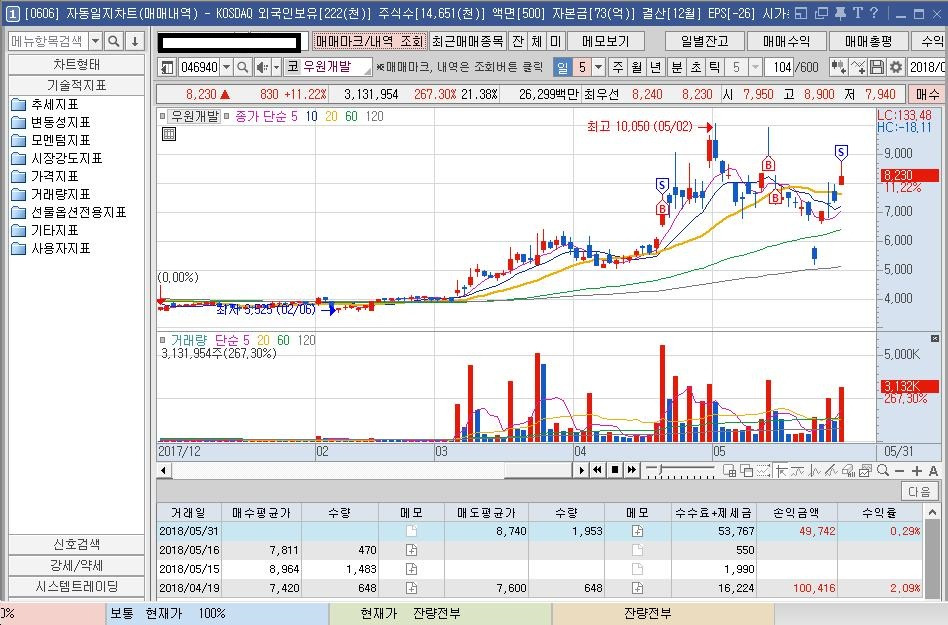The width and height of the screenshot is (948, 625).
Task: Click the A text icon in chart toolbar
Action: (933, 471)
